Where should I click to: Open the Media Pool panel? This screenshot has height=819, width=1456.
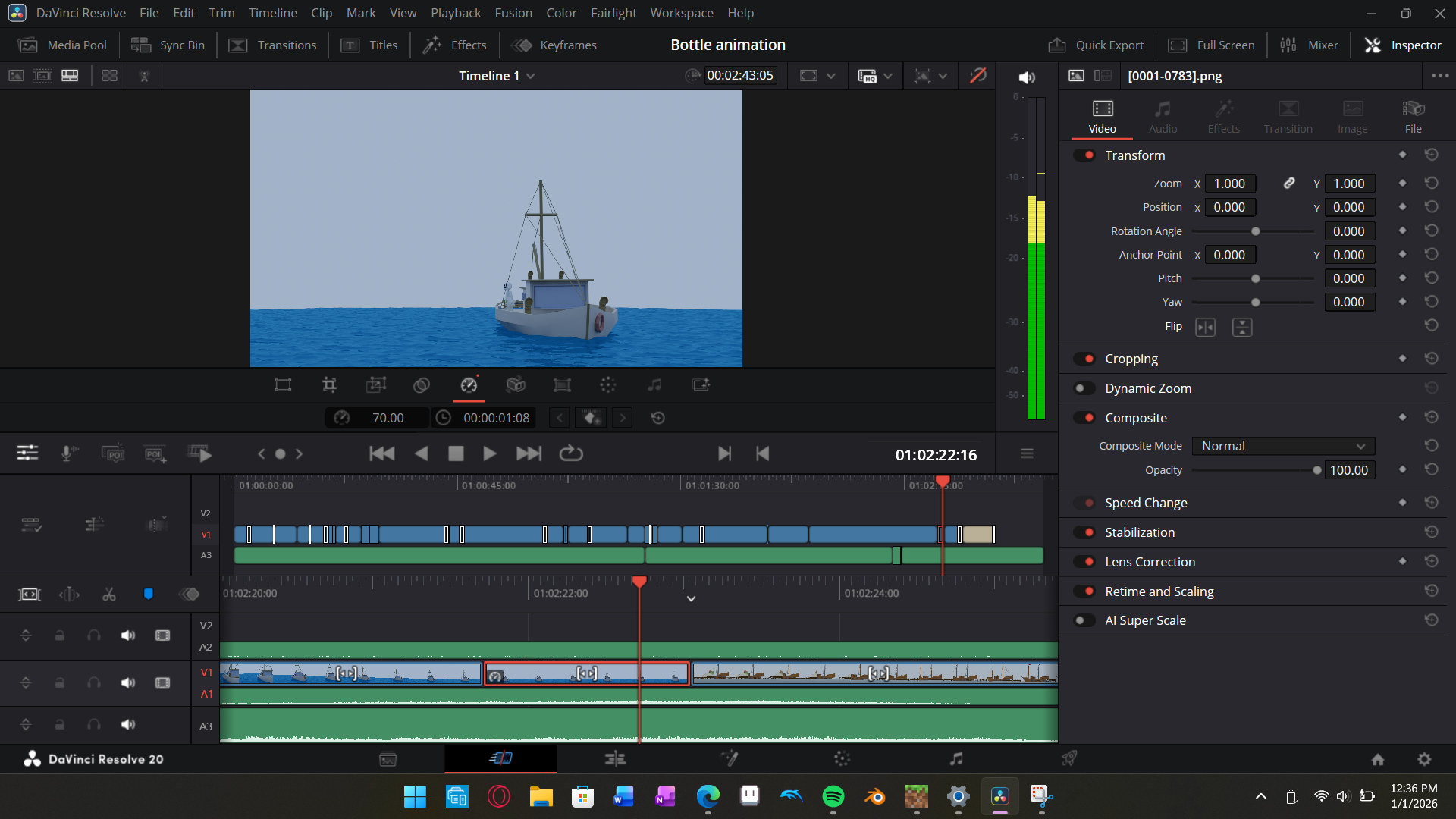[x=62, y=45]
